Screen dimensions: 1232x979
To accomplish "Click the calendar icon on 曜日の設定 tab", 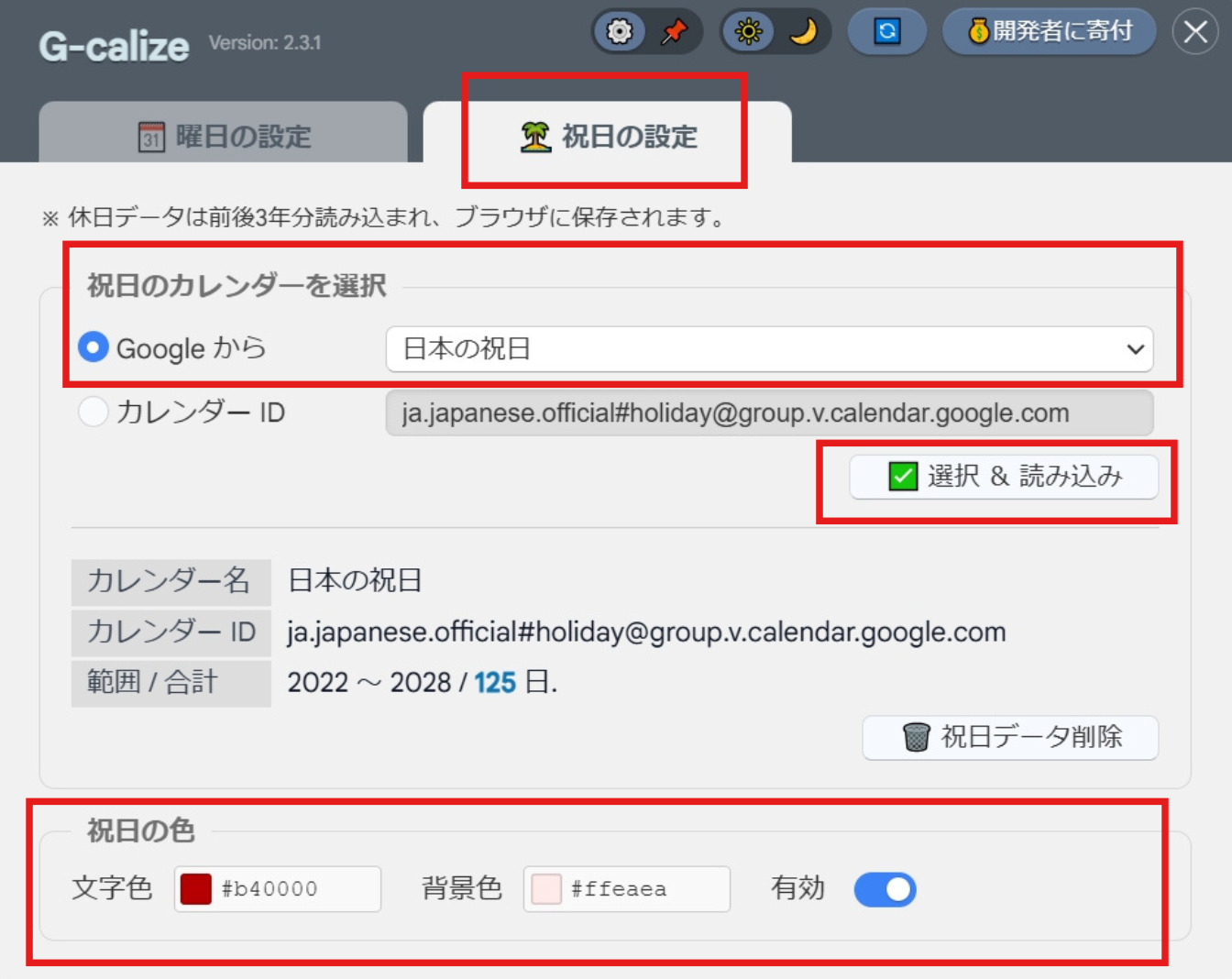I will point(151,137).
